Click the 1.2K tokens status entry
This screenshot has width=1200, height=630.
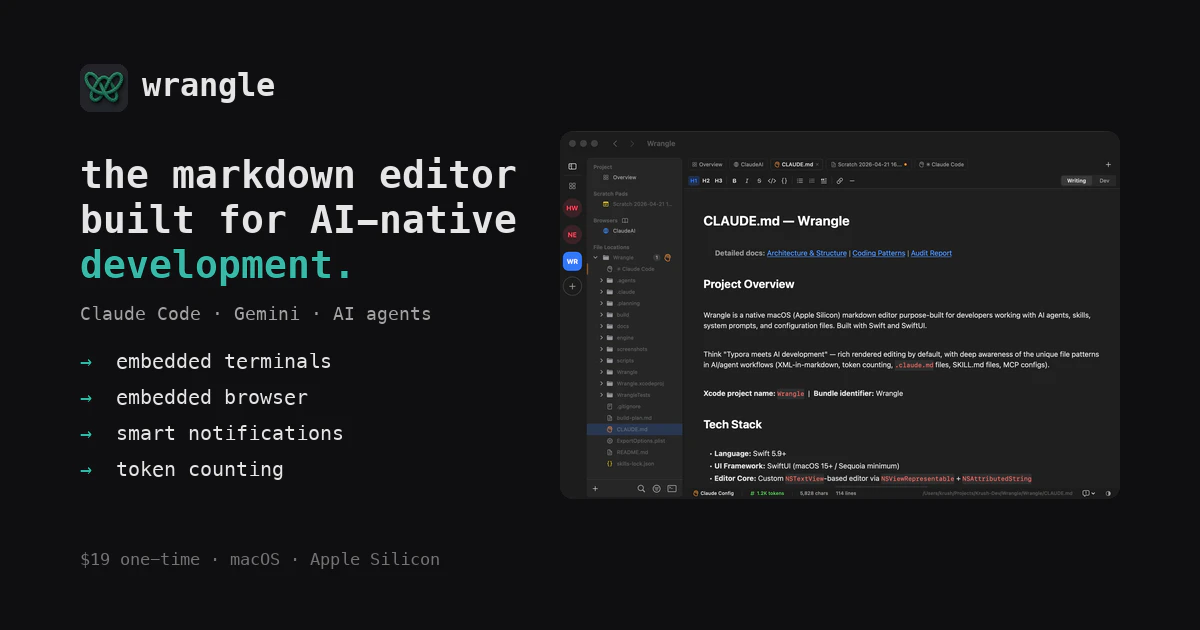767,493
